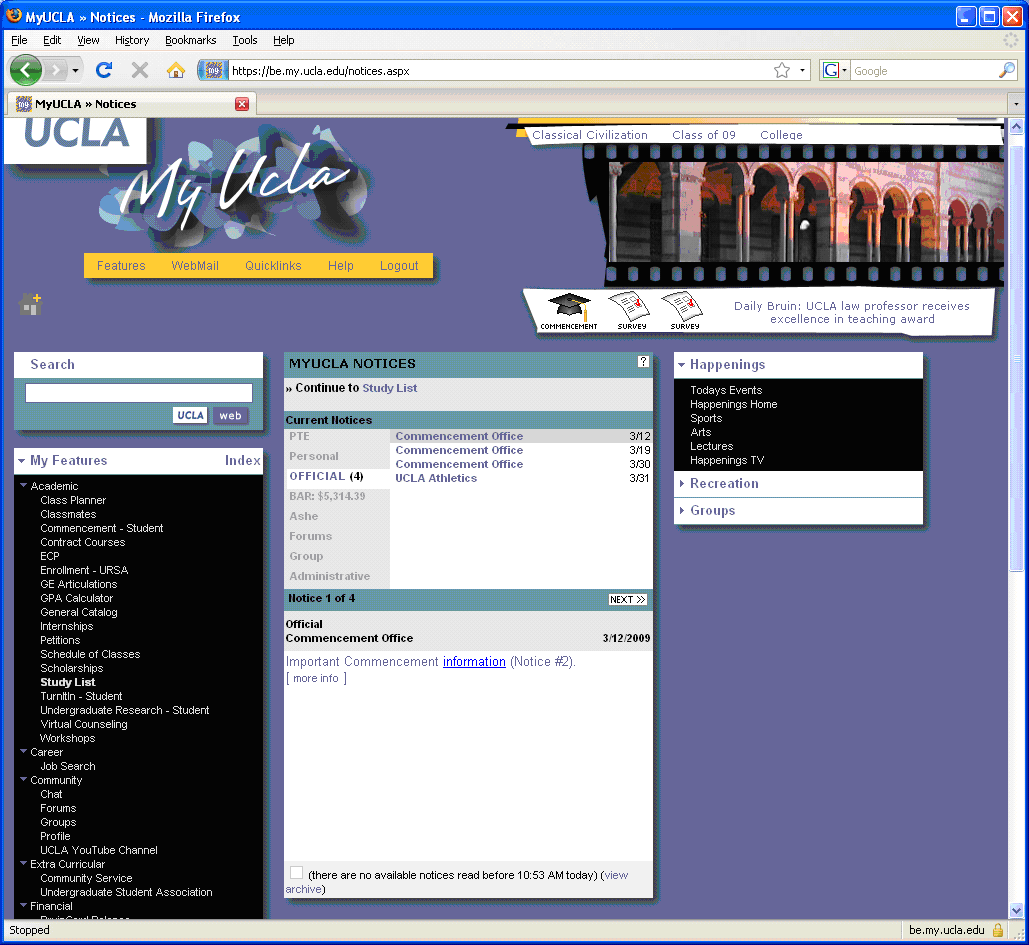The image size is (1029, 945).
Task: Click the Commencement graduation cap icon
Action: [x=568, y=308]
